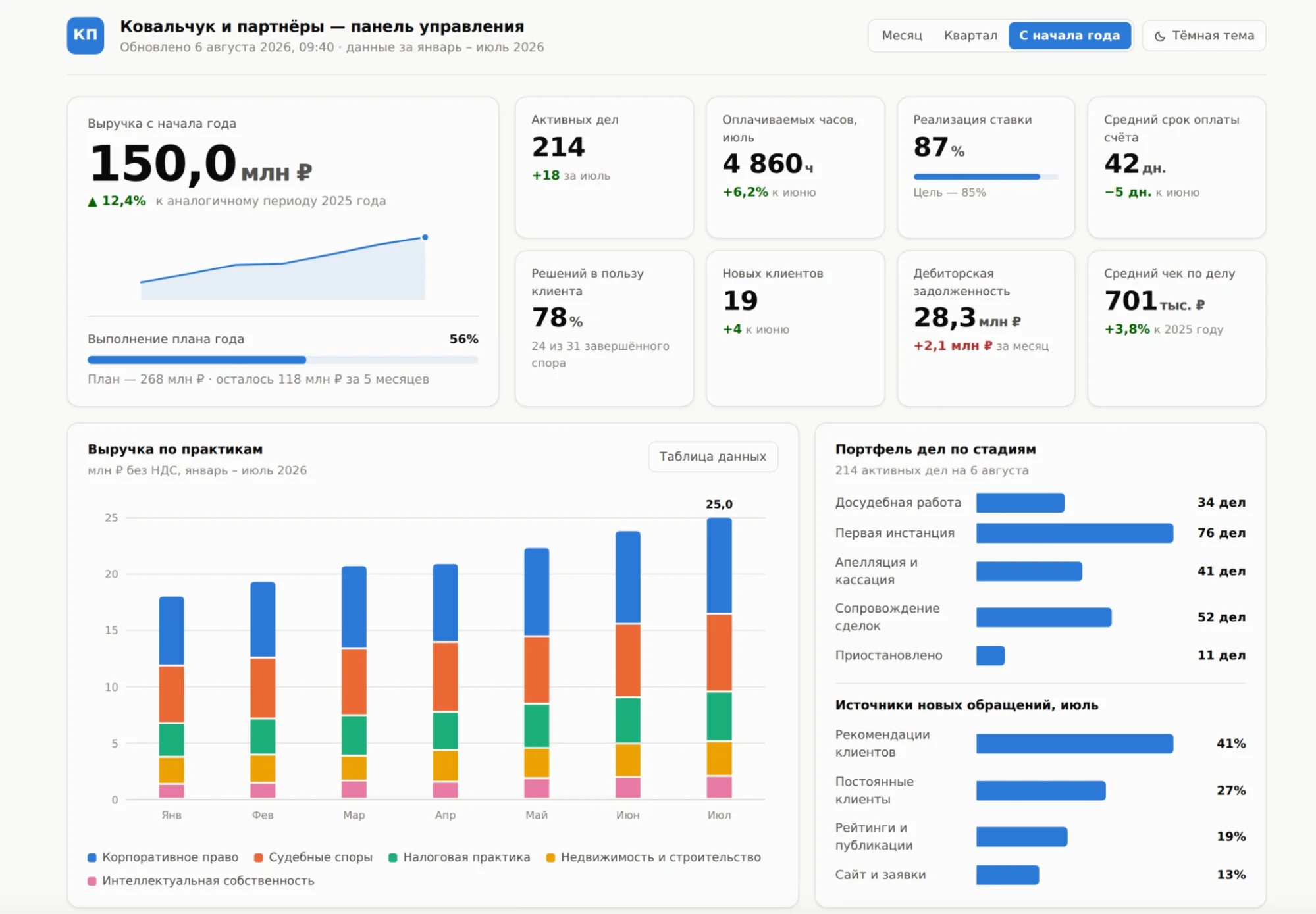Open the Активных дел card

pos(604,167)
